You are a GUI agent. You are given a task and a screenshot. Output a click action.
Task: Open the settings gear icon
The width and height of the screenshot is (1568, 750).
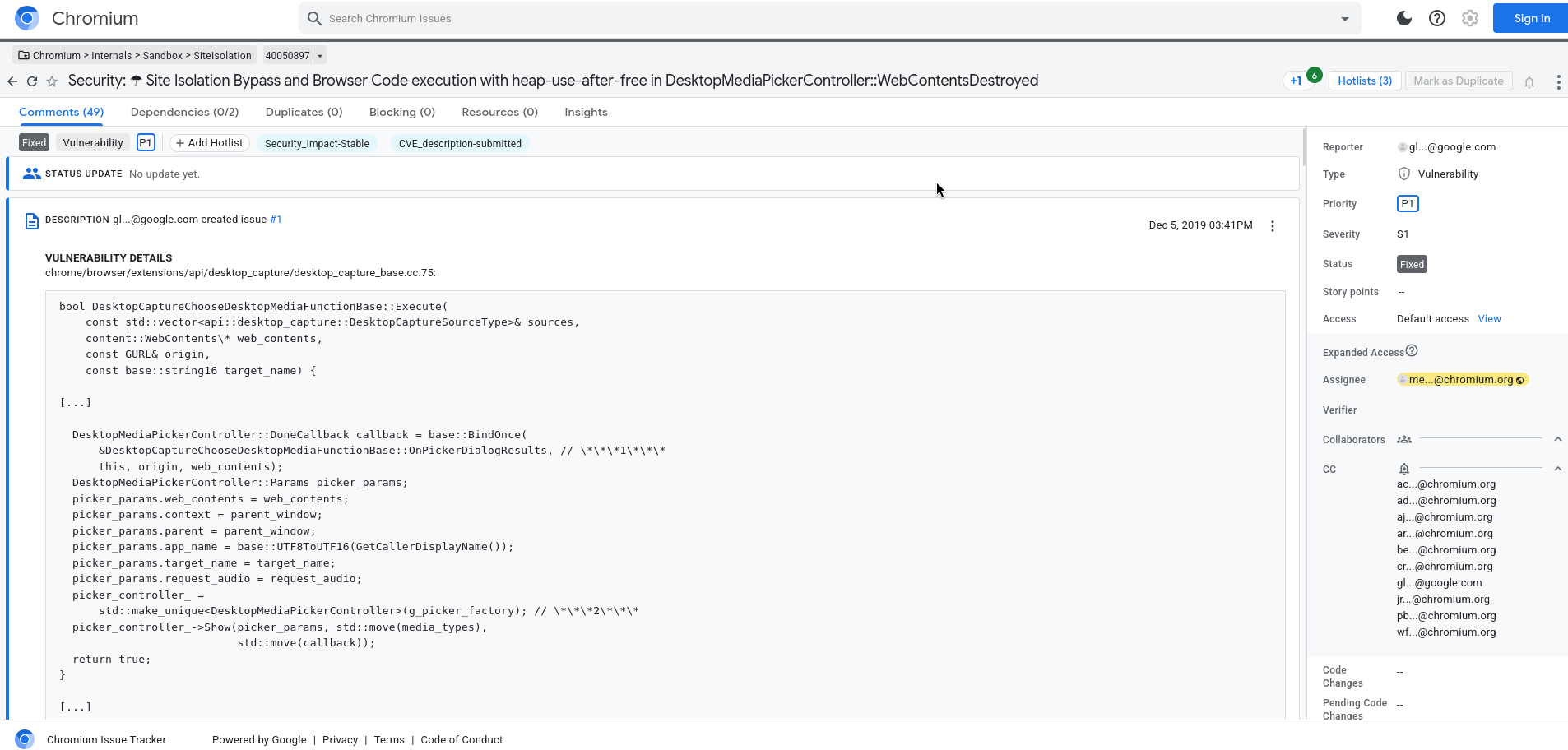pyautogui.click(x=1470, y=18)
